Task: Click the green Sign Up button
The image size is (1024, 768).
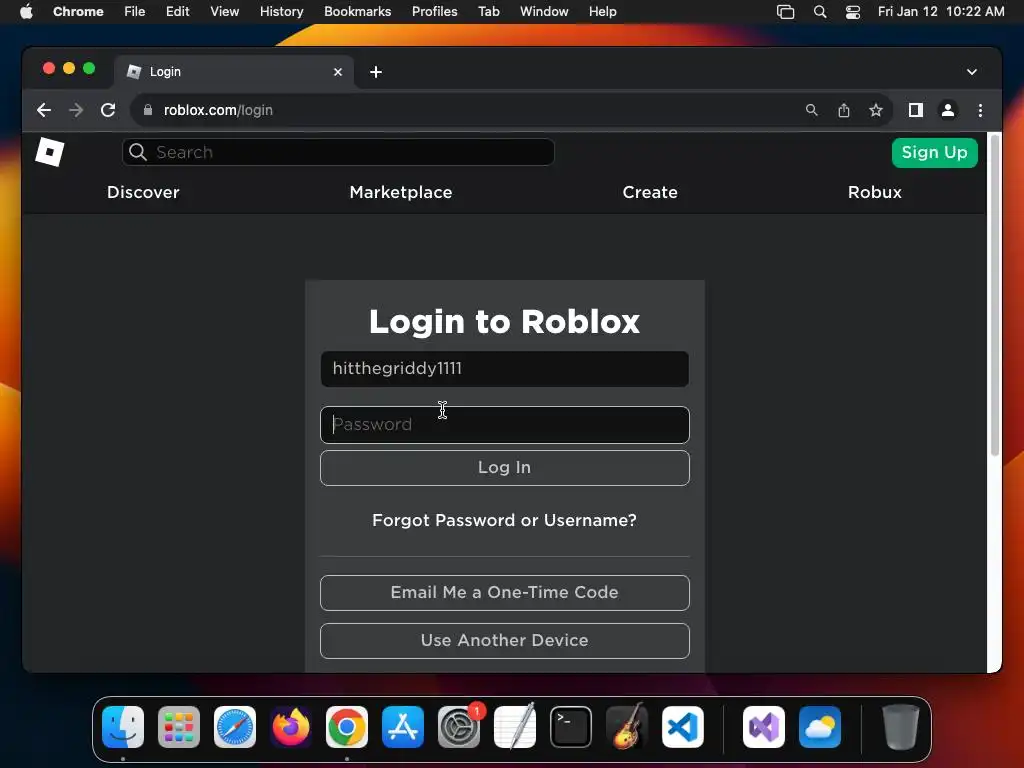Action: click(x=935, y=153)
